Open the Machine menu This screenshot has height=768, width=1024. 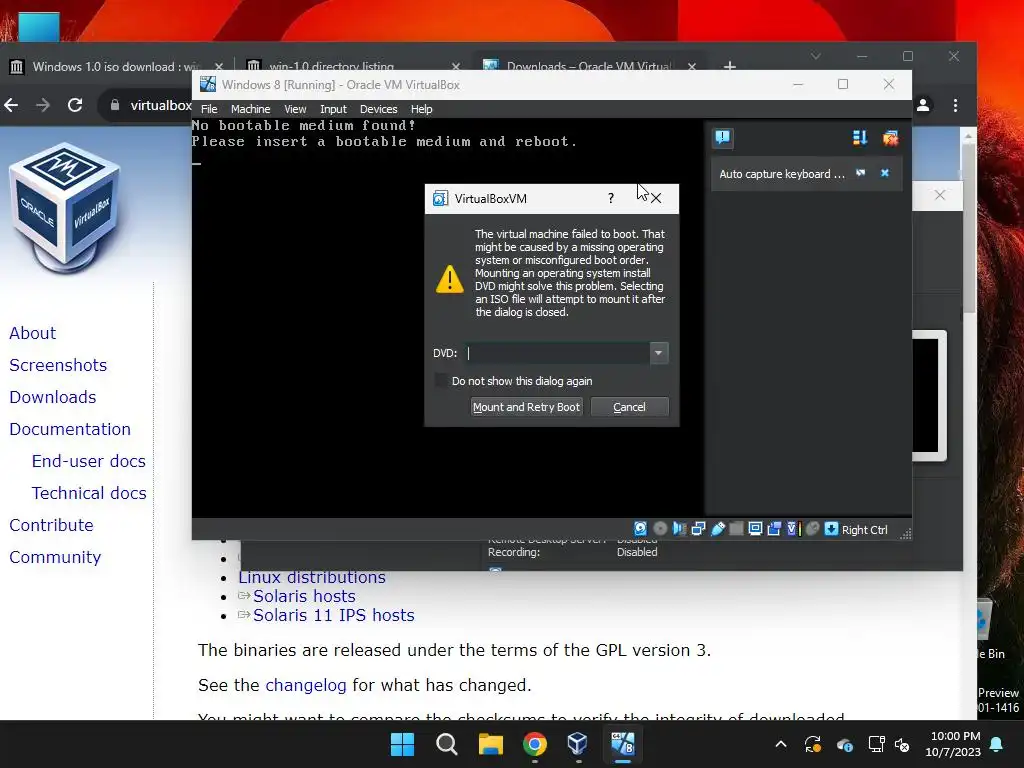250,109
